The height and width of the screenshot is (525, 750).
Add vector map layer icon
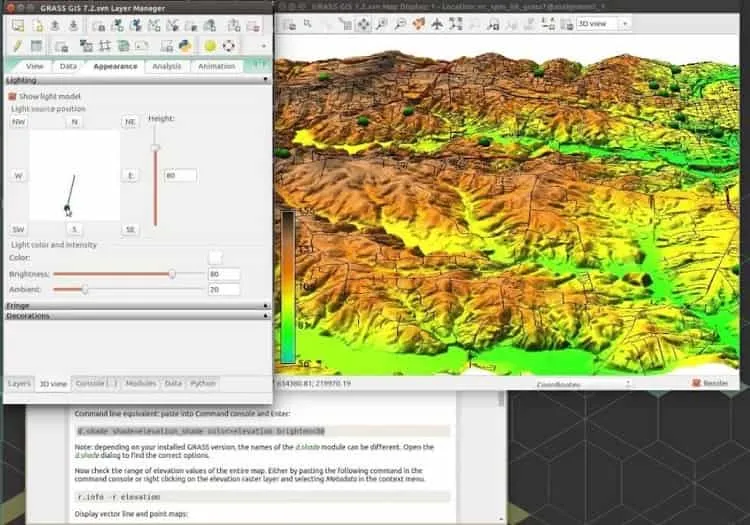[154, 25]
